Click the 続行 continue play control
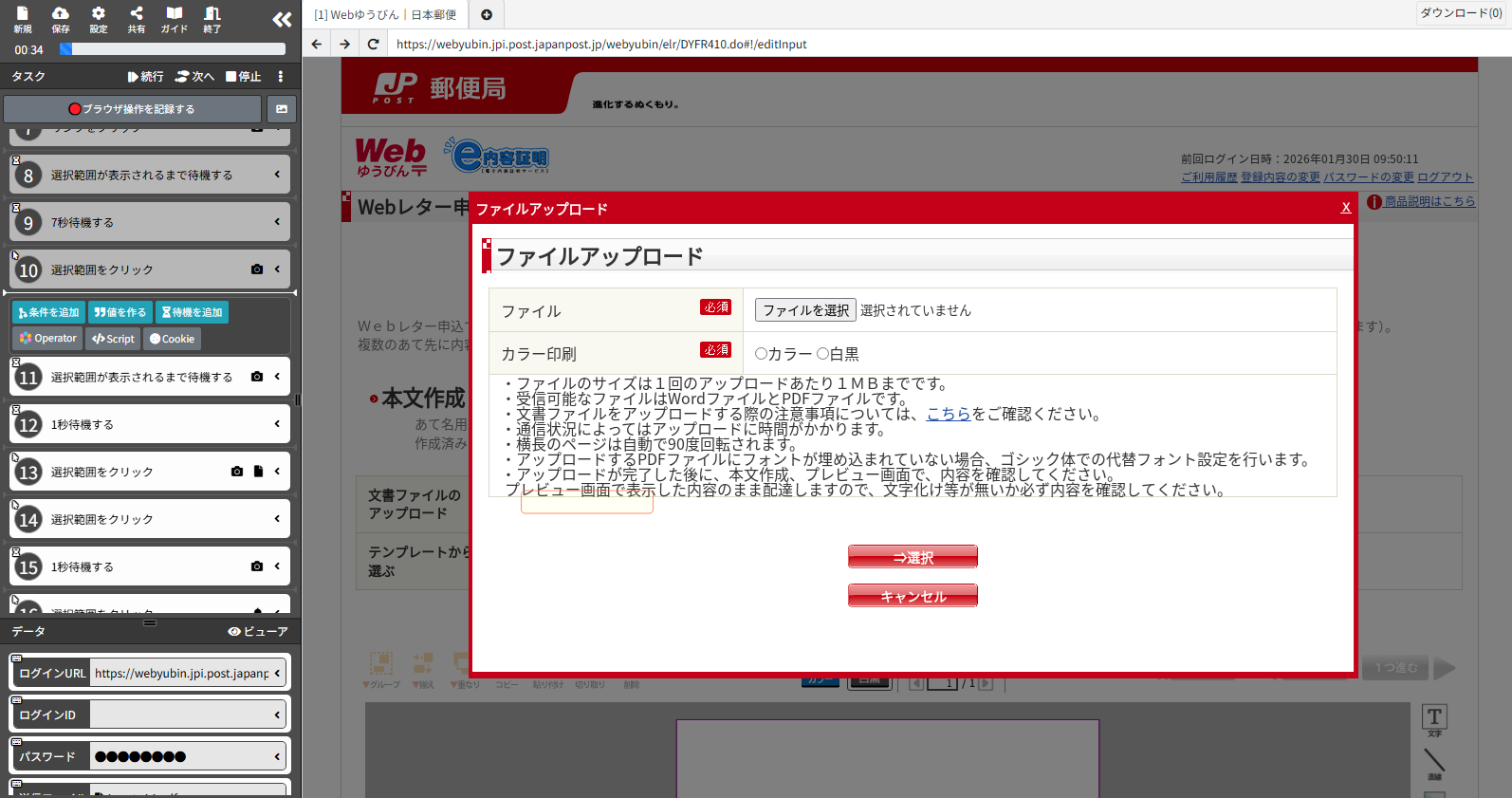The width and height of the screenshot is (1512, 798). click(x=146, y=77)
